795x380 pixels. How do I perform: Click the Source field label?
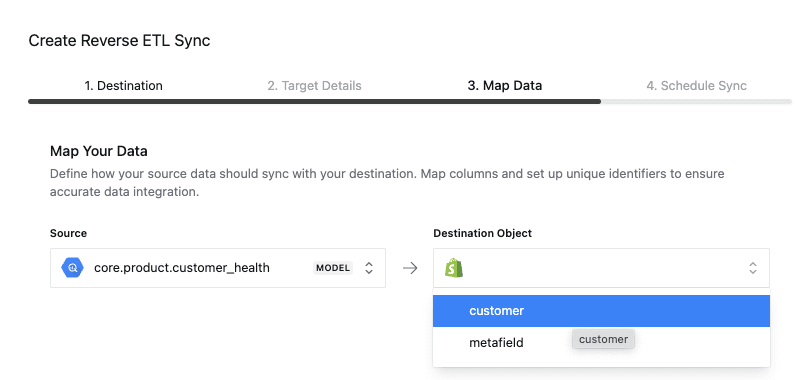(x=68, y=233)
